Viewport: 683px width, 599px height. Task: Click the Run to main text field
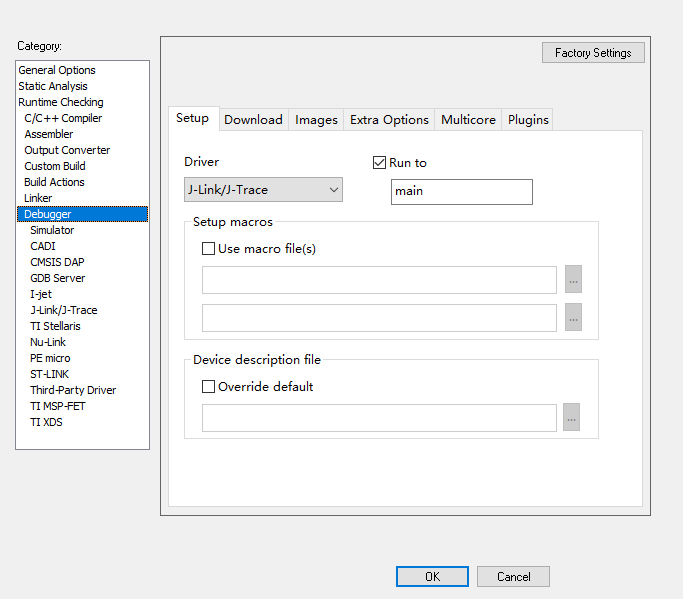point(461,192)
